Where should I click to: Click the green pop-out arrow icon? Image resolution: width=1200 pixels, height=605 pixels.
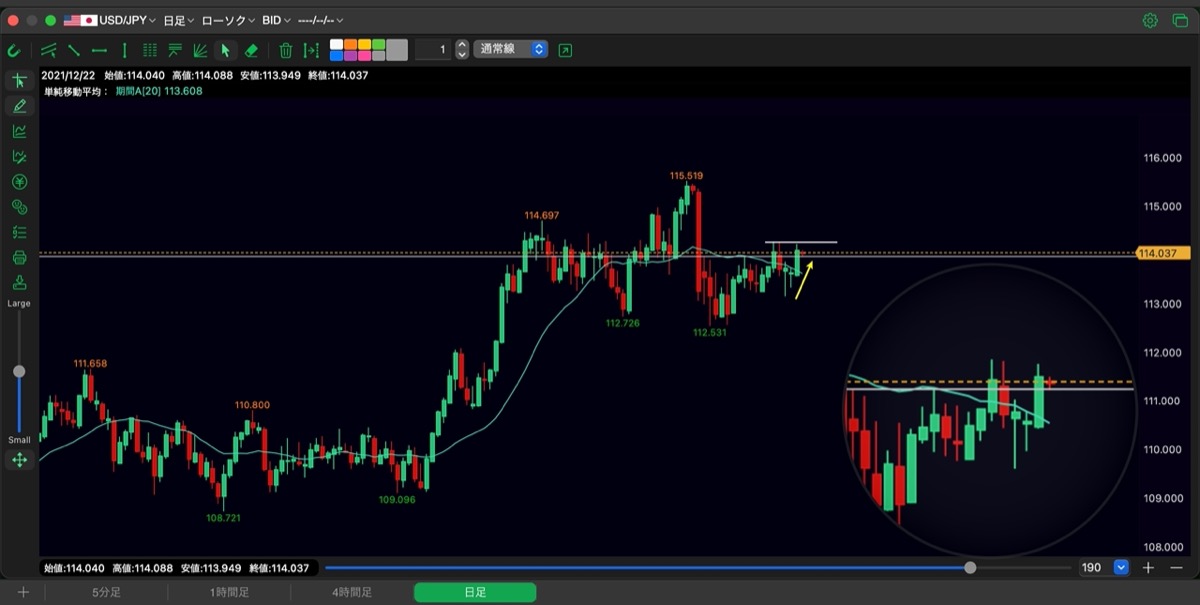(566, 49)
